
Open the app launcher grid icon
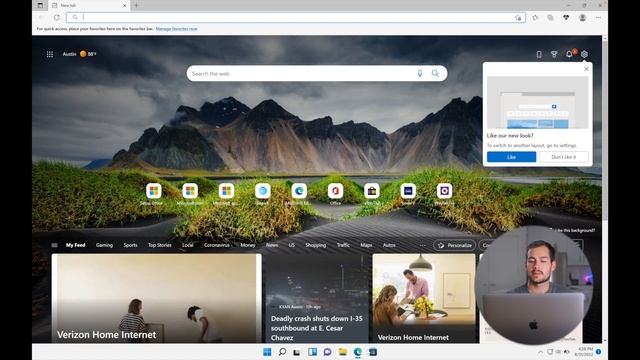coord(50,54)
